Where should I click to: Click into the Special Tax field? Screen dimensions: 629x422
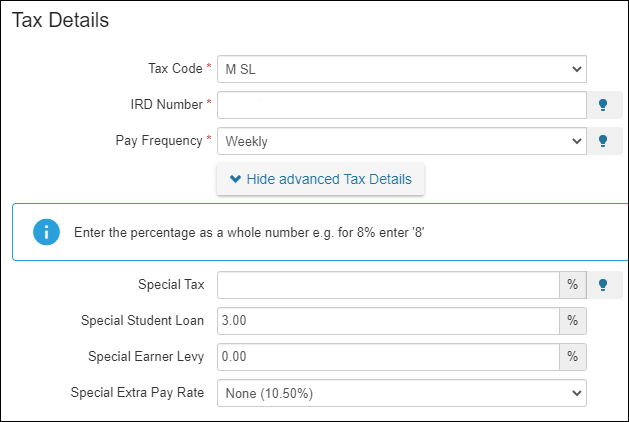(387, 285)
